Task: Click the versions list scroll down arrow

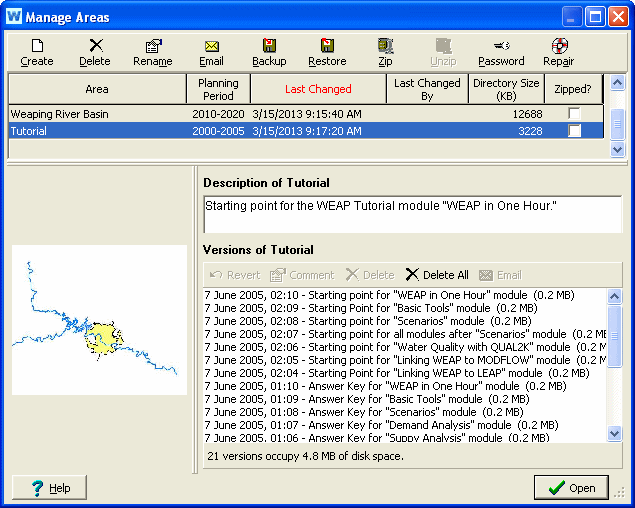Action: [x=614, y=433]
